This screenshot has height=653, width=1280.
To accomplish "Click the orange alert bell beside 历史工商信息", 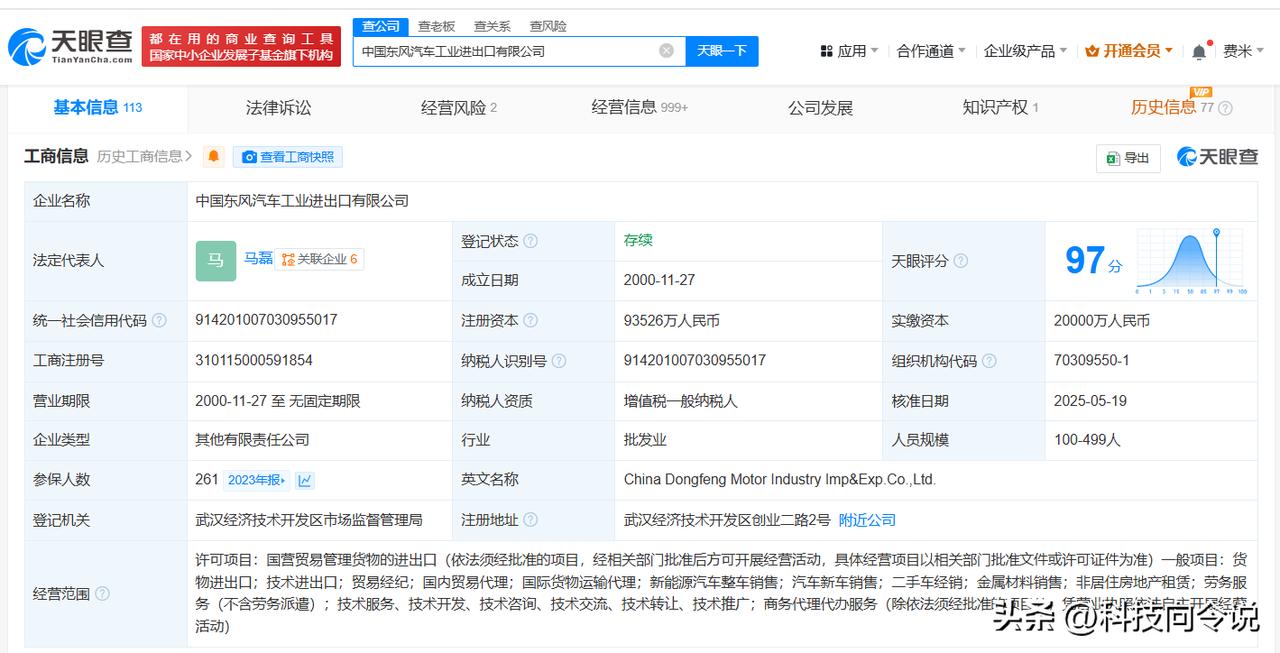I will (x=213, y=157).
